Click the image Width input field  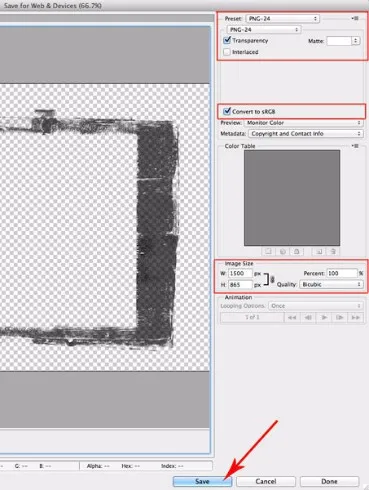[x=240, y=273]
